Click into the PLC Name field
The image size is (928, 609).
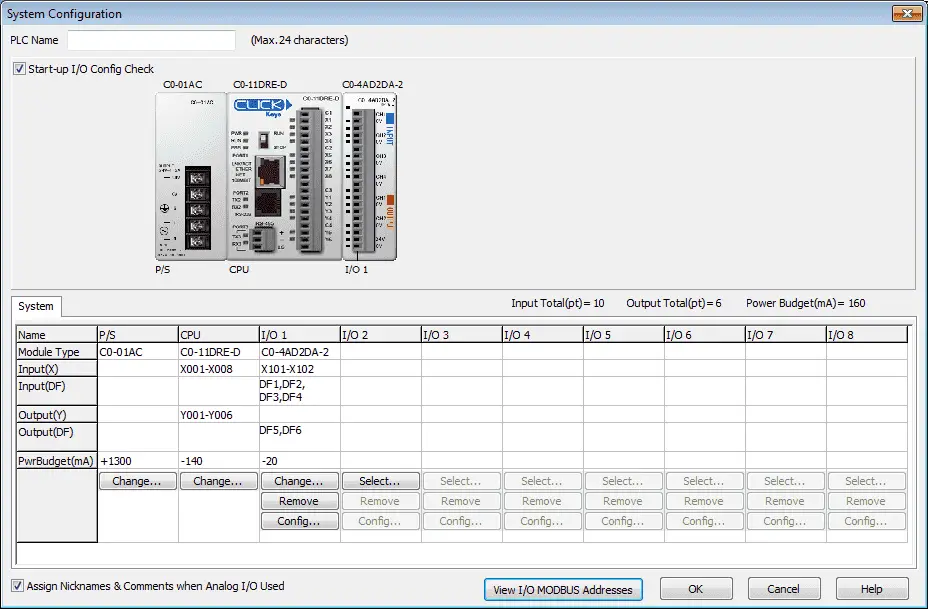tap(152, 40)
